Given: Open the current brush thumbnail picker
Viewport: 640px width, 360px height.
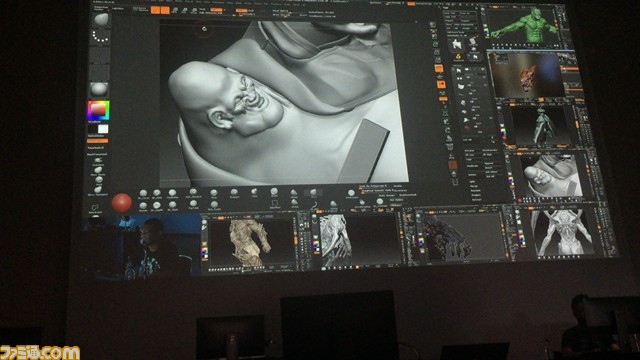Looking at the screenshot, I should click(100, 19).
